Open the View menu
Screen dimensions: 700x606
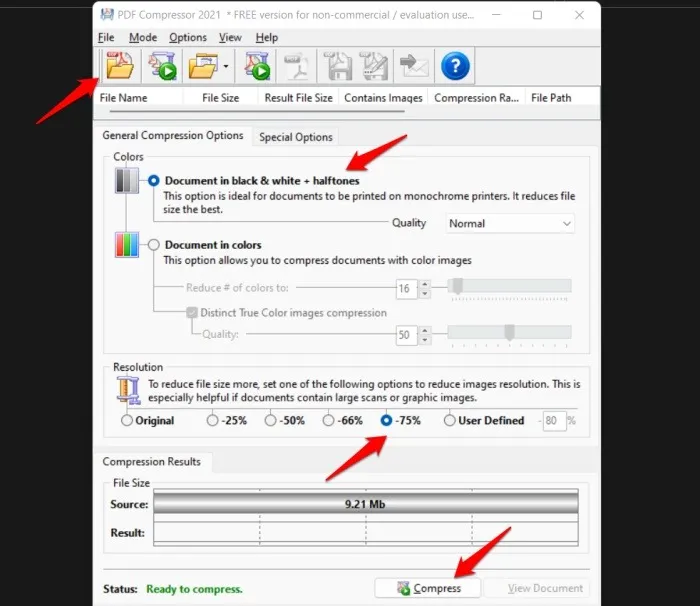(x=230, y=38)
